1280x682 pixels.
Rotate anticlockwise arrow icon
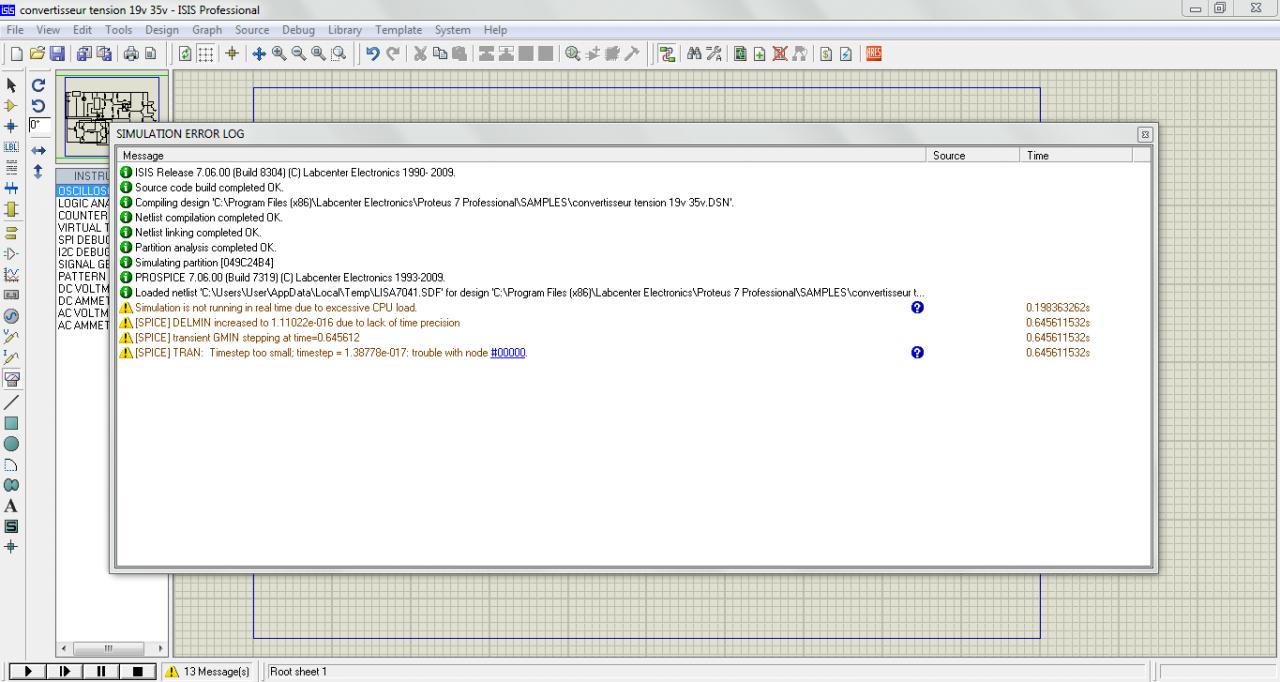pyautogui.click(x=39, y=105)
